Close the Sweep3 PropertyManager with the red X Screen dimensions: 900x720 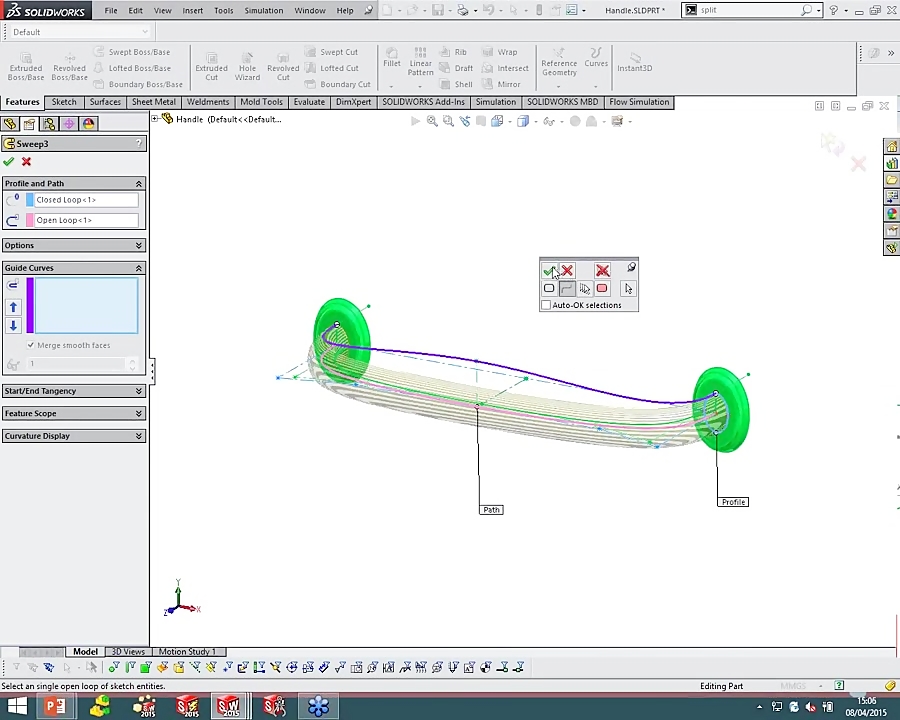26,161
